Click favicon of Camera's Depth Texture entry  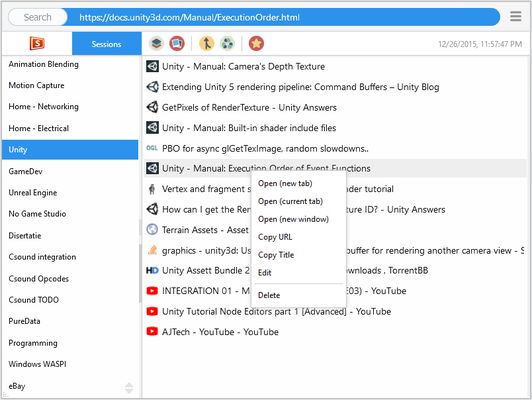click(152, 66)
